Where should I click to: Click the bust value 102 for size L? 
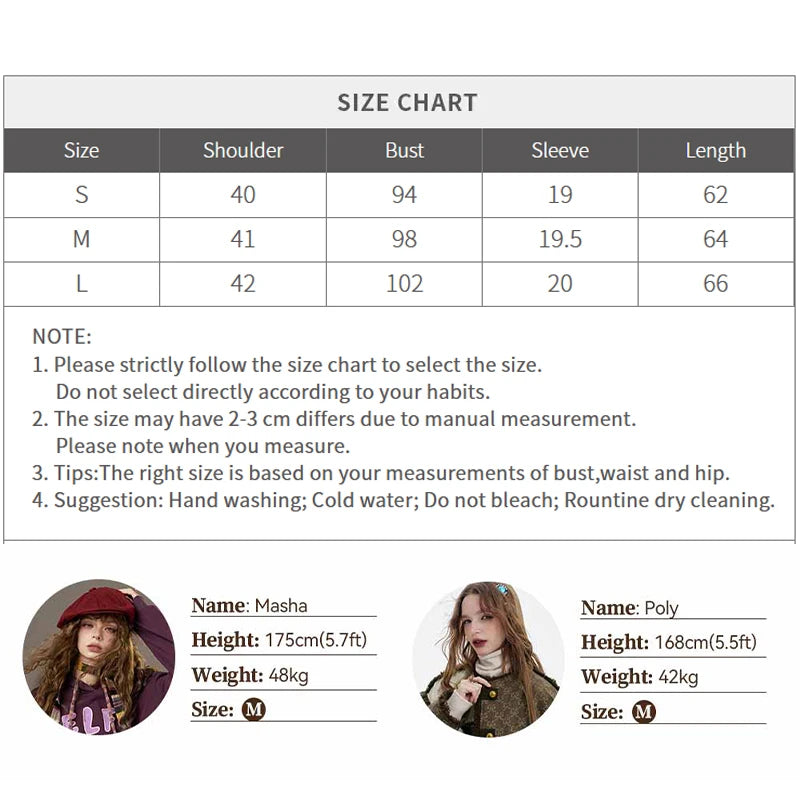click(x=405, y=284)
